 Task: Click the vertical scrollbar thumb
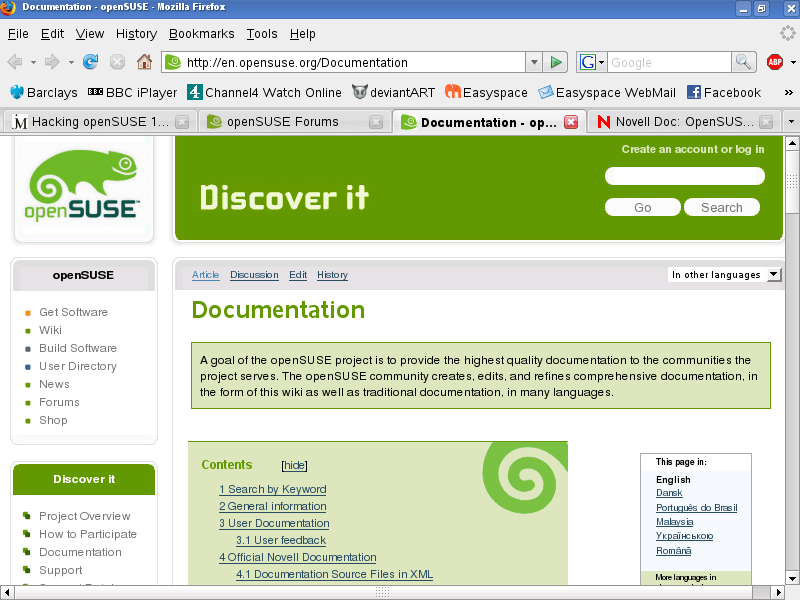(x=792, y=182)
